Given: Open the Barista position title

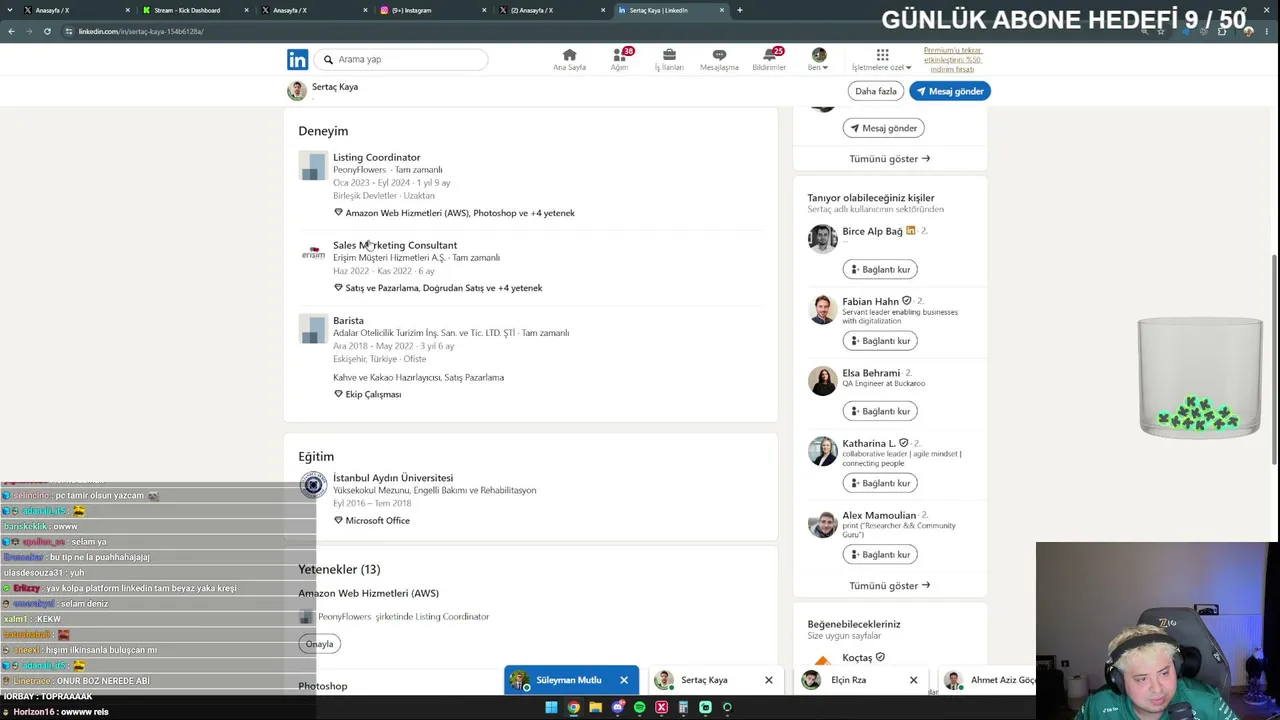Looking at the screenshot, I should click(348, 321).
